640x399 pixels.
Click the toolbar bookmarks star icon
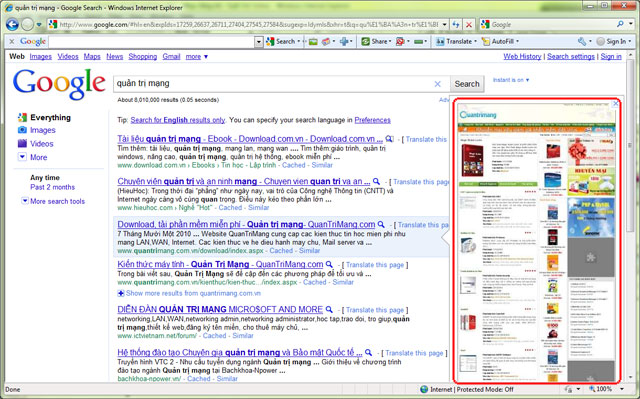tap(326, 42)
